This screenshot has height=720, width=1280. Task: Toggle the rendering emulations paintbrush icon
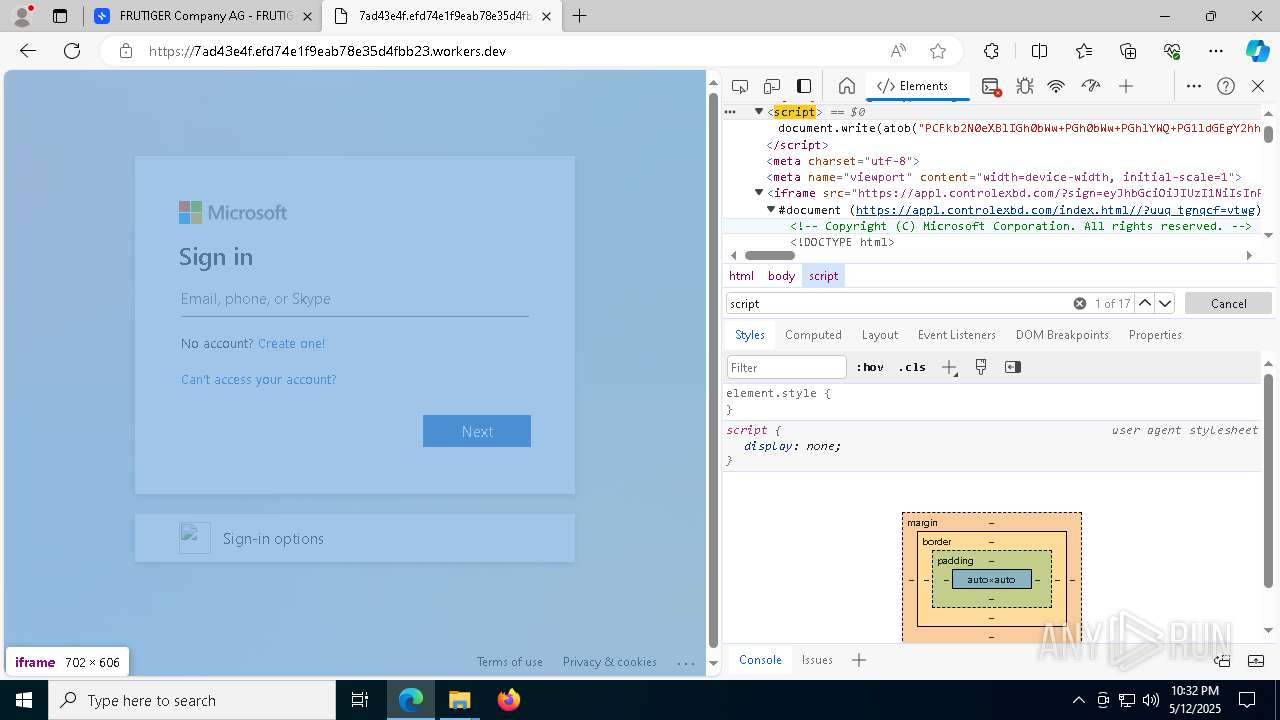[x=981, y=367]
